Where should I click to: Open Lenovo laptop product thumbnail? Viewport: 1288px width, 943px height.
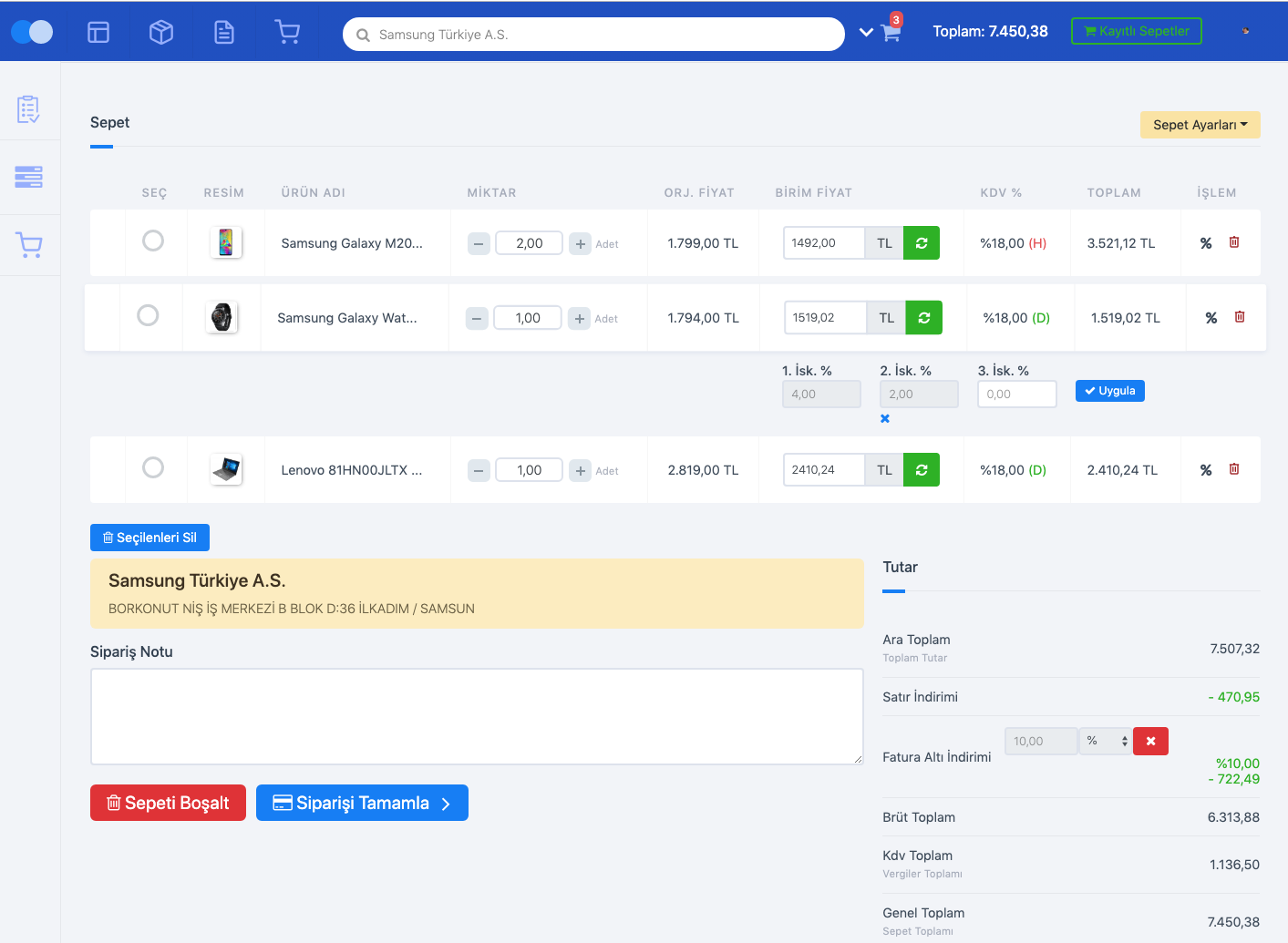(226, 469)
